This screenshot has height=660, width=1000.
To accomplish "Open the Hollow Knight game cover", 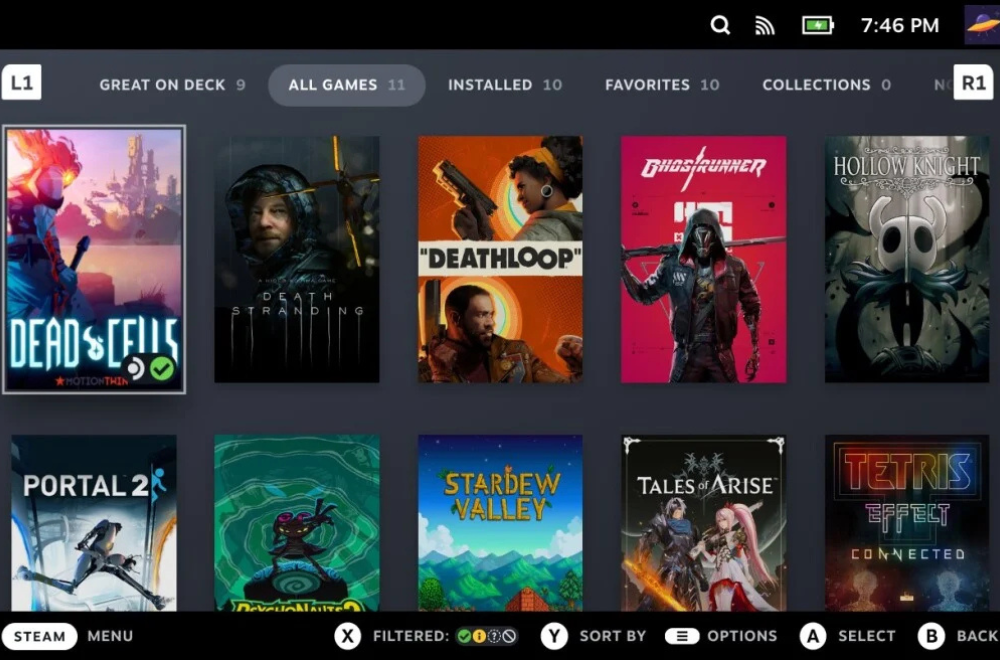I will 907,259.
